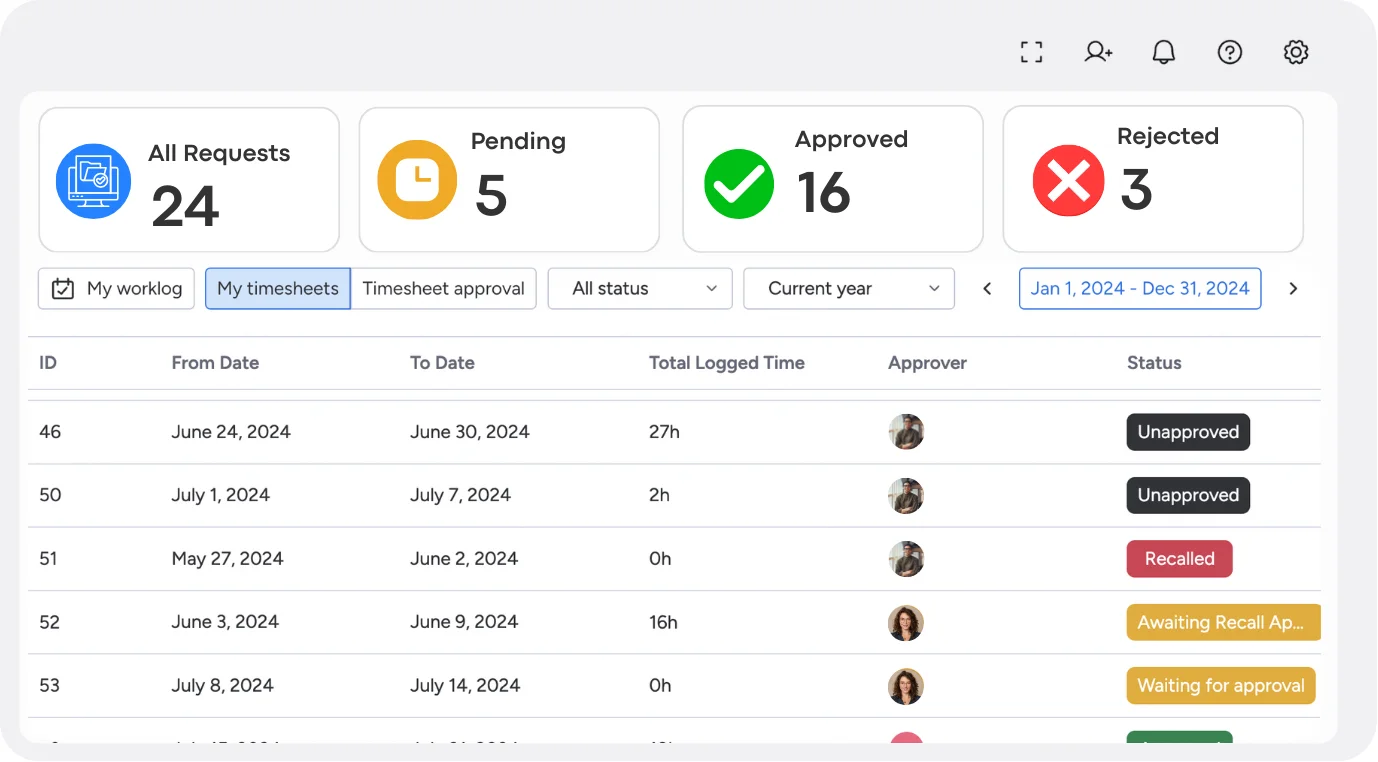The image size is (1378, 762).
Task: Click the All Requests folder icon
Action: click(93, 181)
